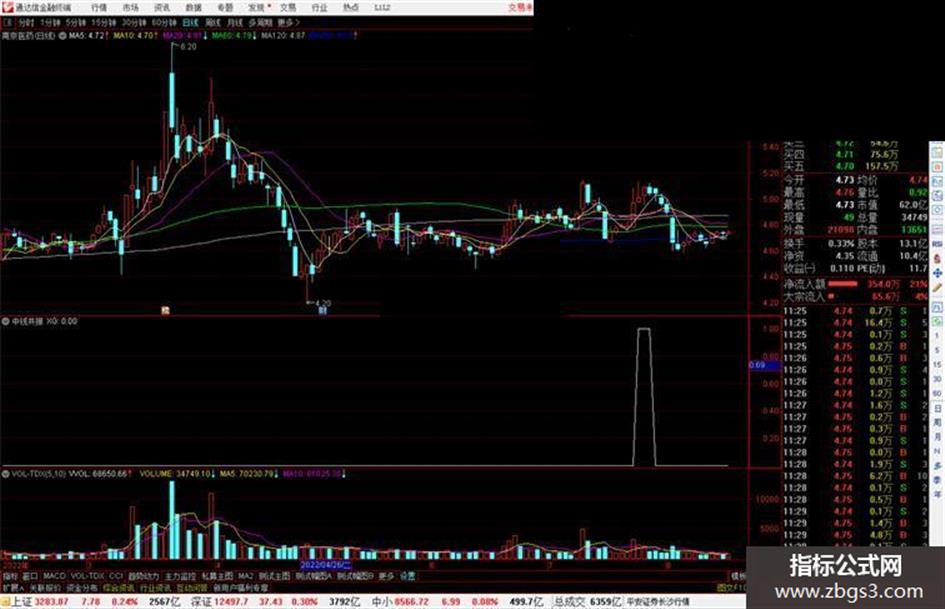The width and height of the screenshot is (945, 609).
Task: Select the VOL-TDX indicator tab
Action: click(87, 576)
